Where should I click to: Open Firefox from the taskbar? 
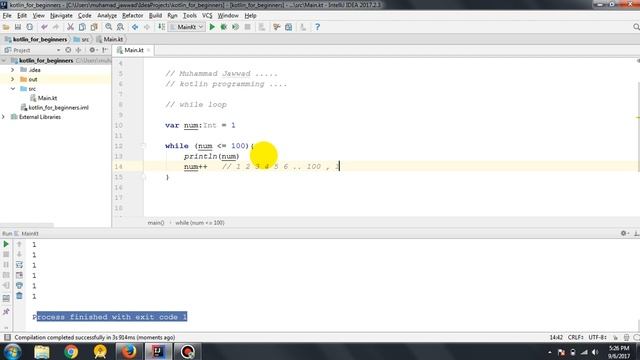[129, 351]
